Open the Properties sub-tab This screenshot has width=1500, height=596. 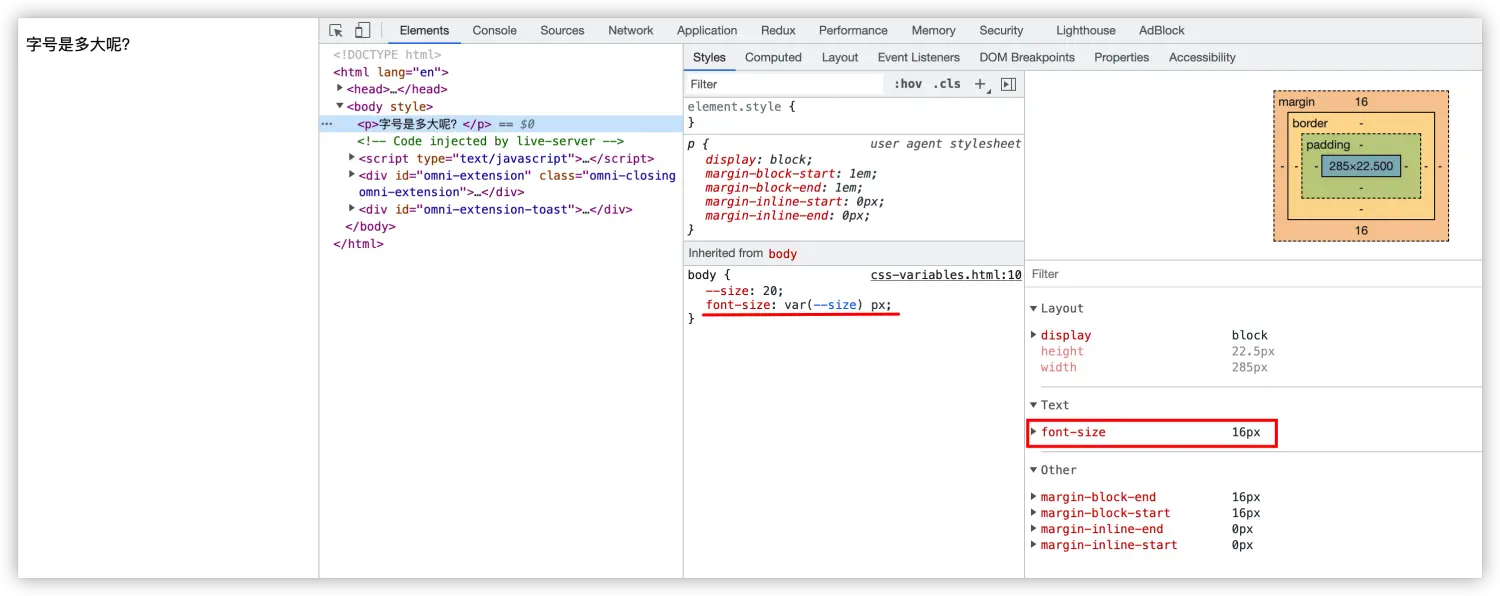point(1121,57)
